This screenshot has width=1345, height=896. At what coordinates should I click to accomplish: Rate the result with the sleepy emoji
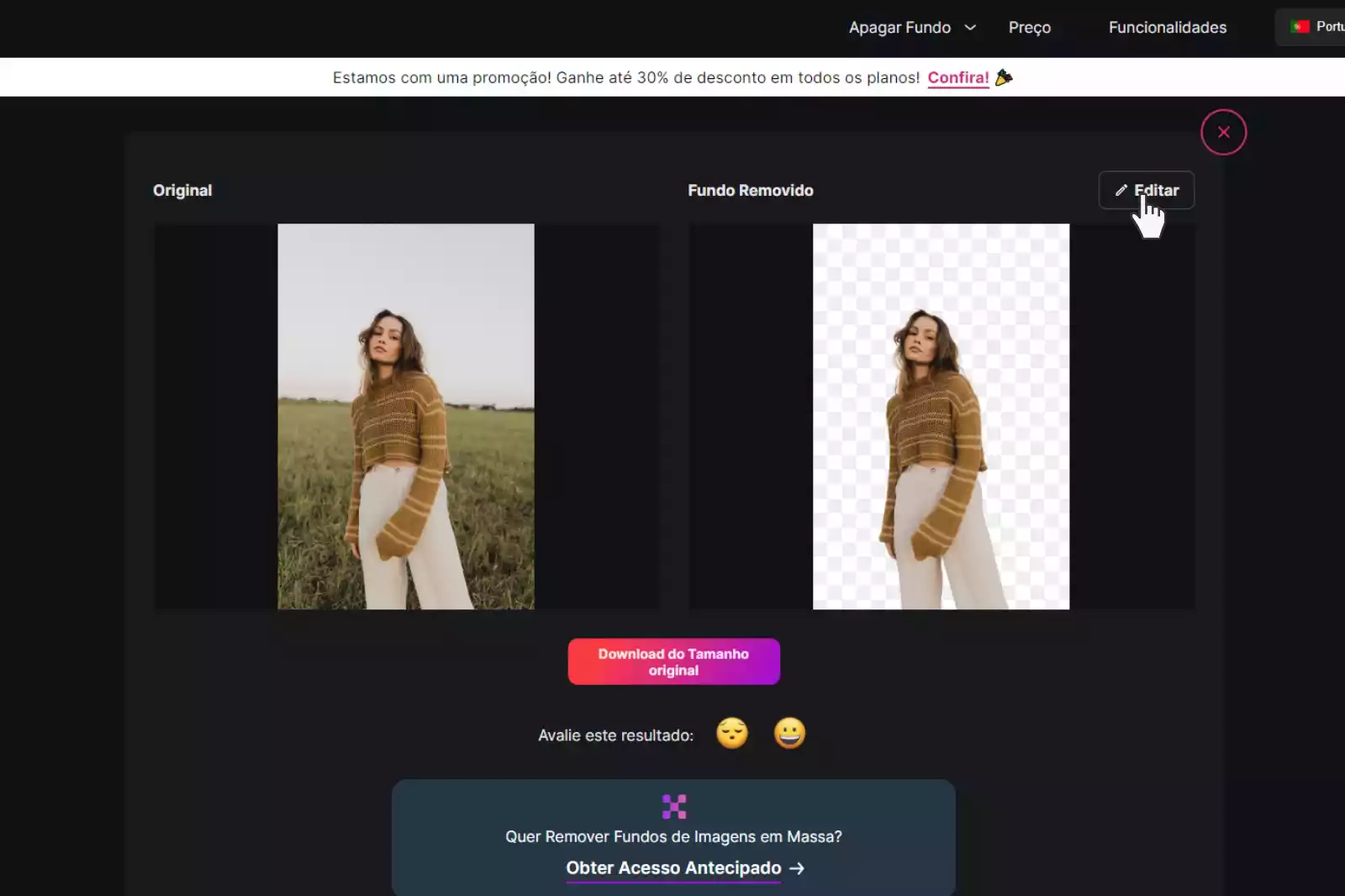732,733
